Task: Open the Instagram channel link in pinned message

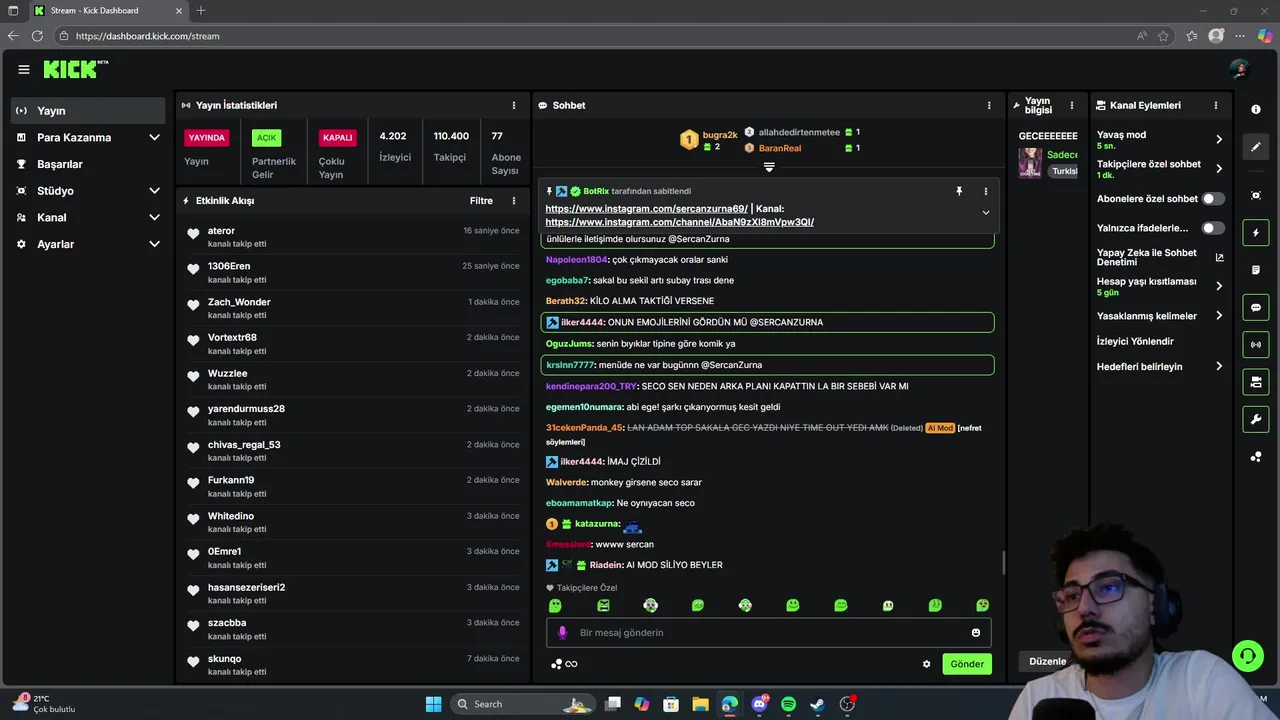Action: (679, 222)
